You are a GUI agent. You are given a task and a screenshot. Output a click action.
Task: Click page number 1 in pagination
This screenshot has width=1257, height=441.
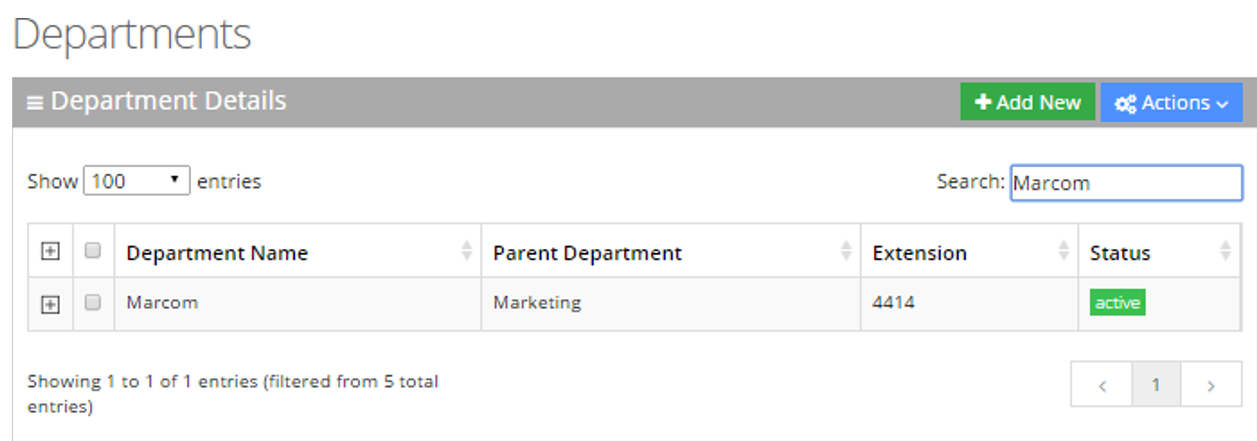coord(1156,385)
